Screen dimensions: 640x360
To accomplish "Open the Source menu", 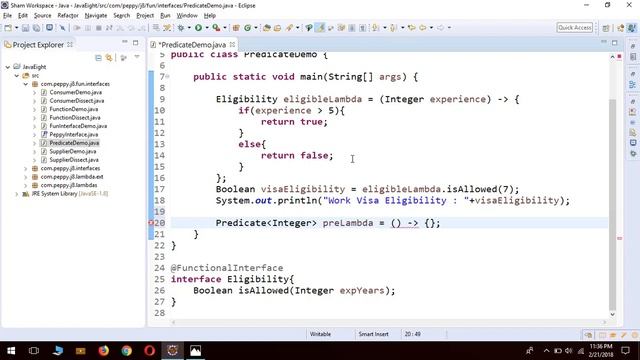I will click(42, 16).
